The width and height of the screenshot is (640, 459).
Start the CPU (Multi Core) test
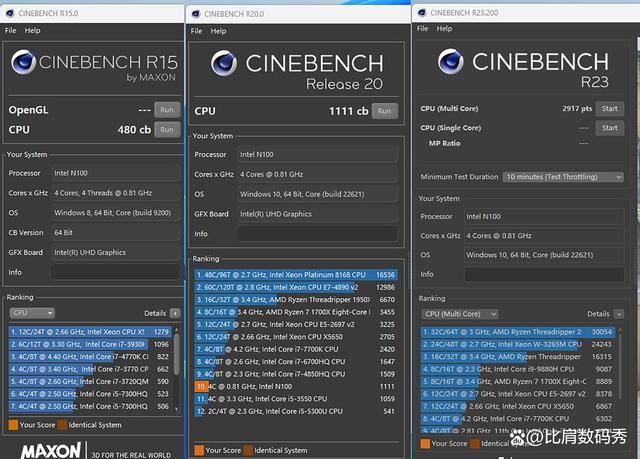[x=609, y=108]
